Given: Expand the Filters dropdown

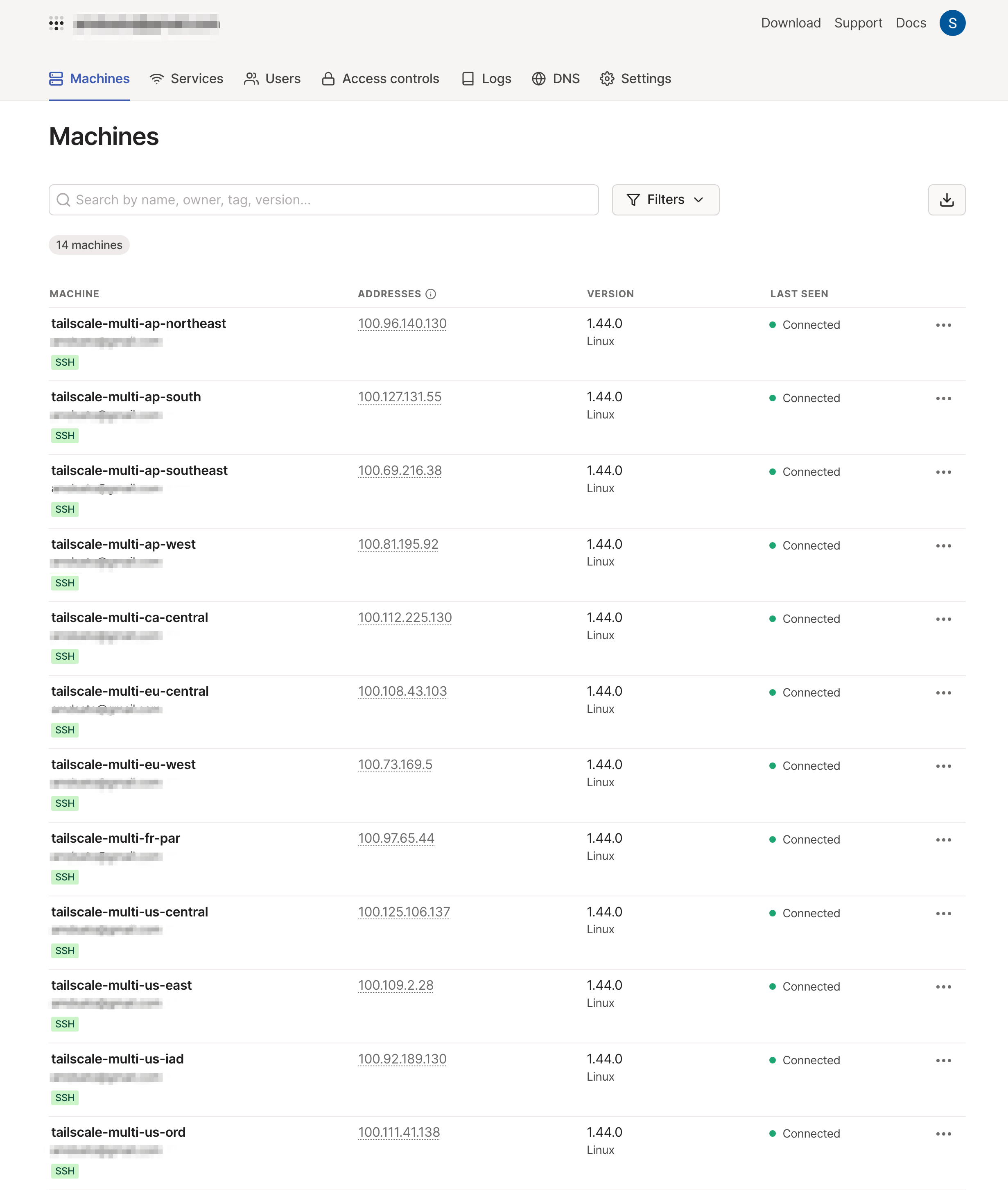Looking at the screenshot, I should click(665, 199).
